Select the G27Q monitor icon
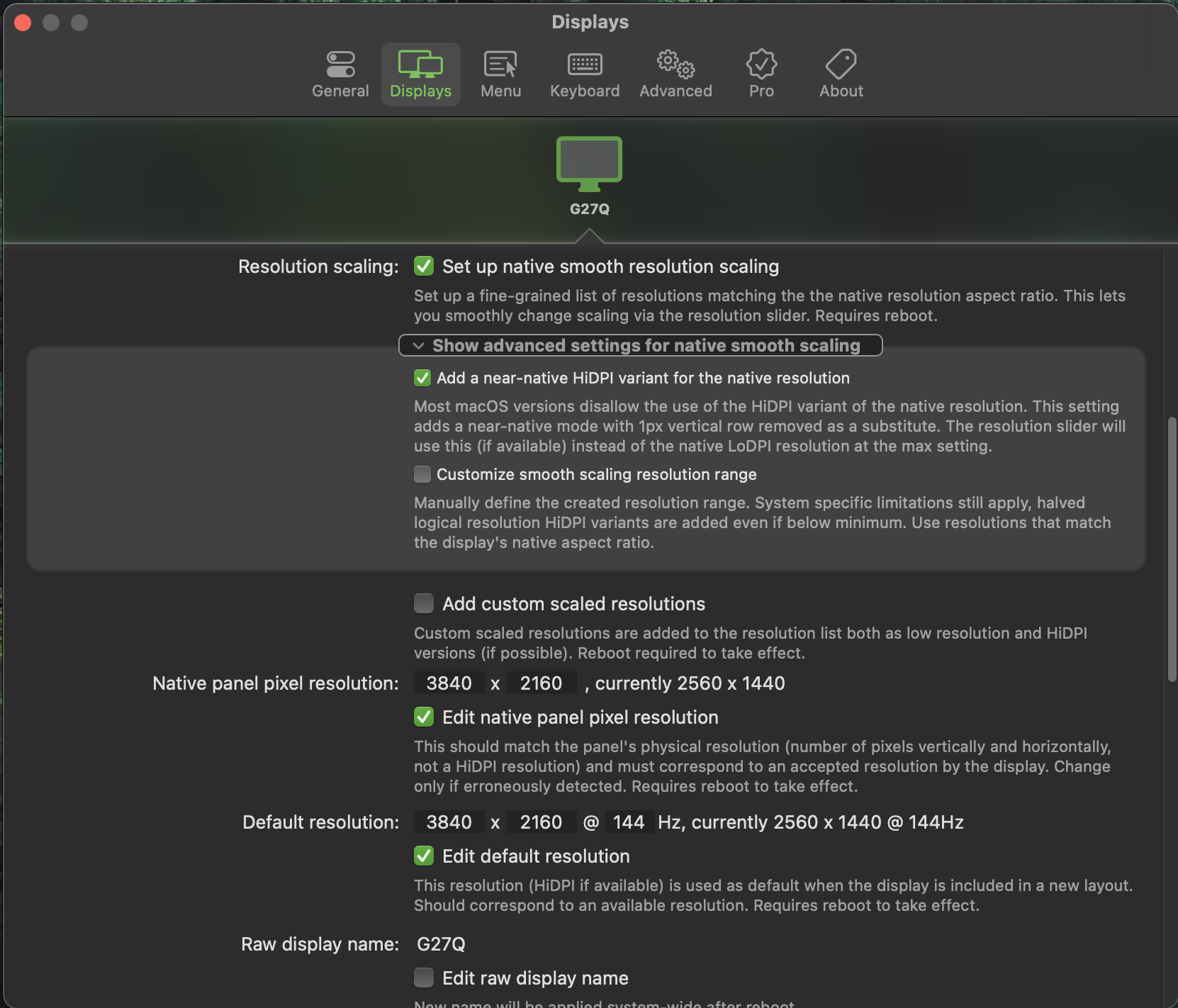The height and width of the screenshot is (1008, 1178). 589,164
